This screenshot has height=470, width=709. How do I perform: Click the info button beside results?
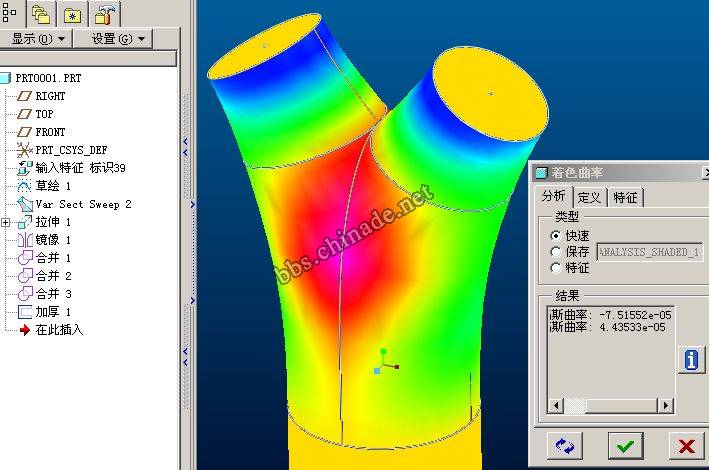pos(691,360)
